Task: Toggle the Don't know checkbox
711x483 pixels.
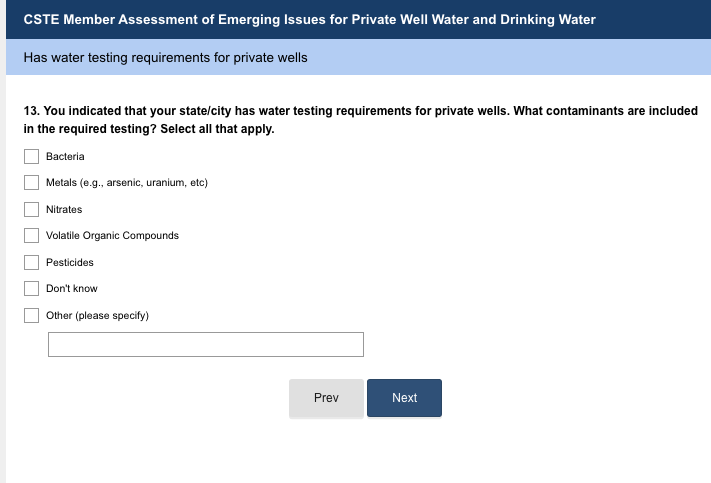Action: [31, 289]
